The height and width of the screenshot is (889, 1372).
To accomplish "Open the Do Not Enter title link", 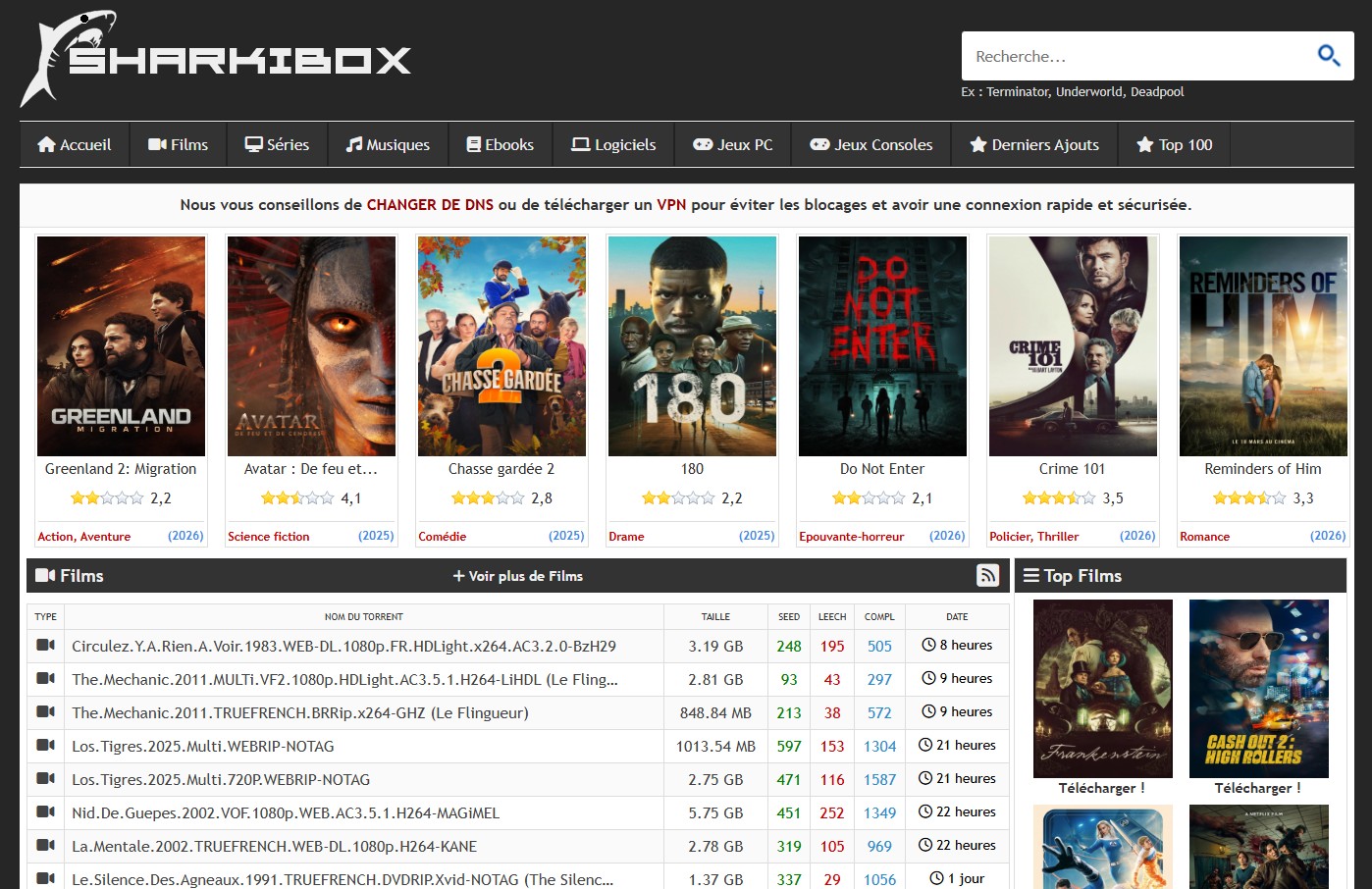I will pyautogui.click(x=882, y=469).
